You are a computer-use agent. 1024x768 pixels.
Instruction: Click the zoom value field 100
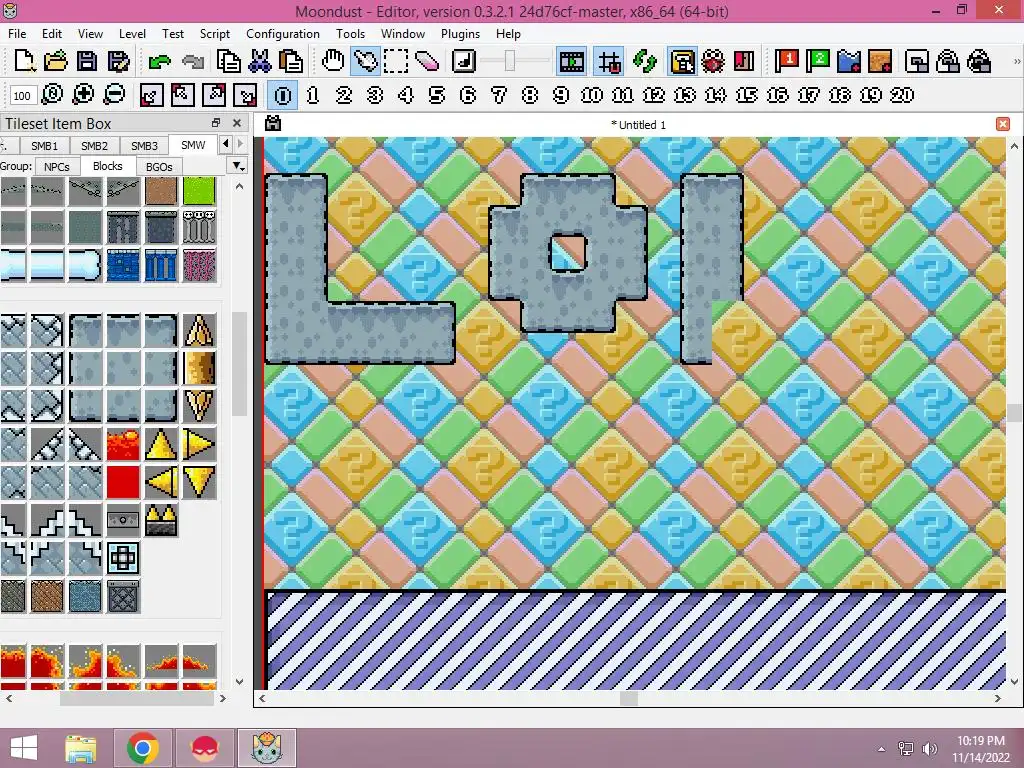(22, 96)
